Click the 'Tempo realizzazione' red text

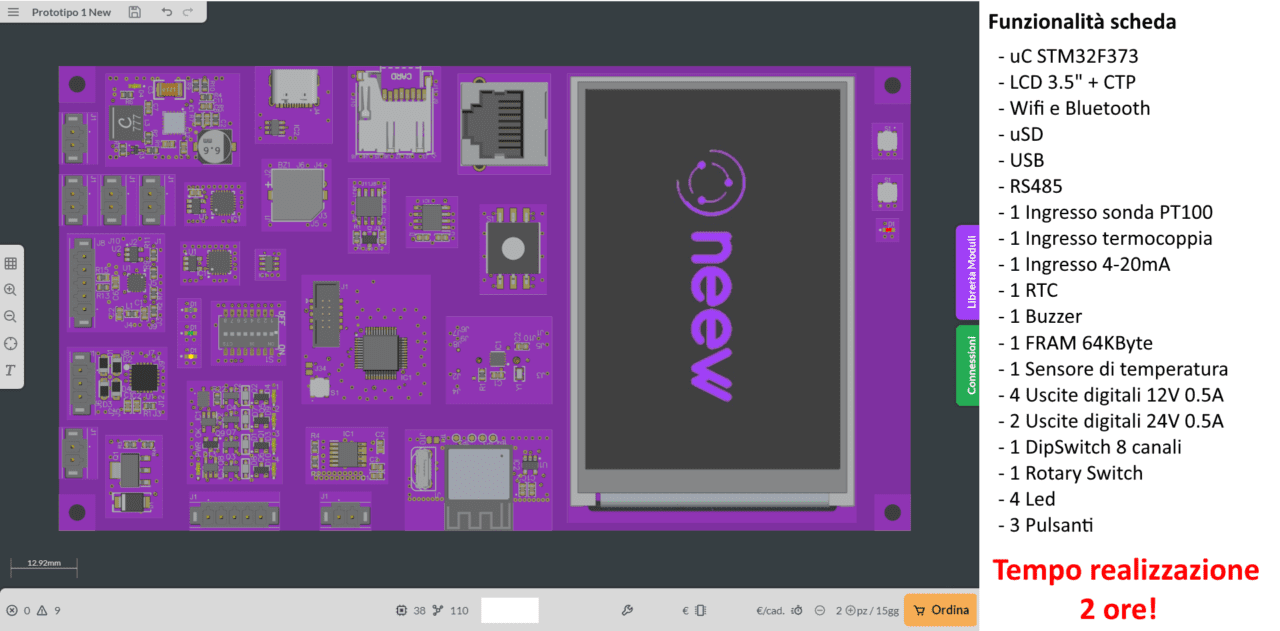click(x=1125, y=570)
